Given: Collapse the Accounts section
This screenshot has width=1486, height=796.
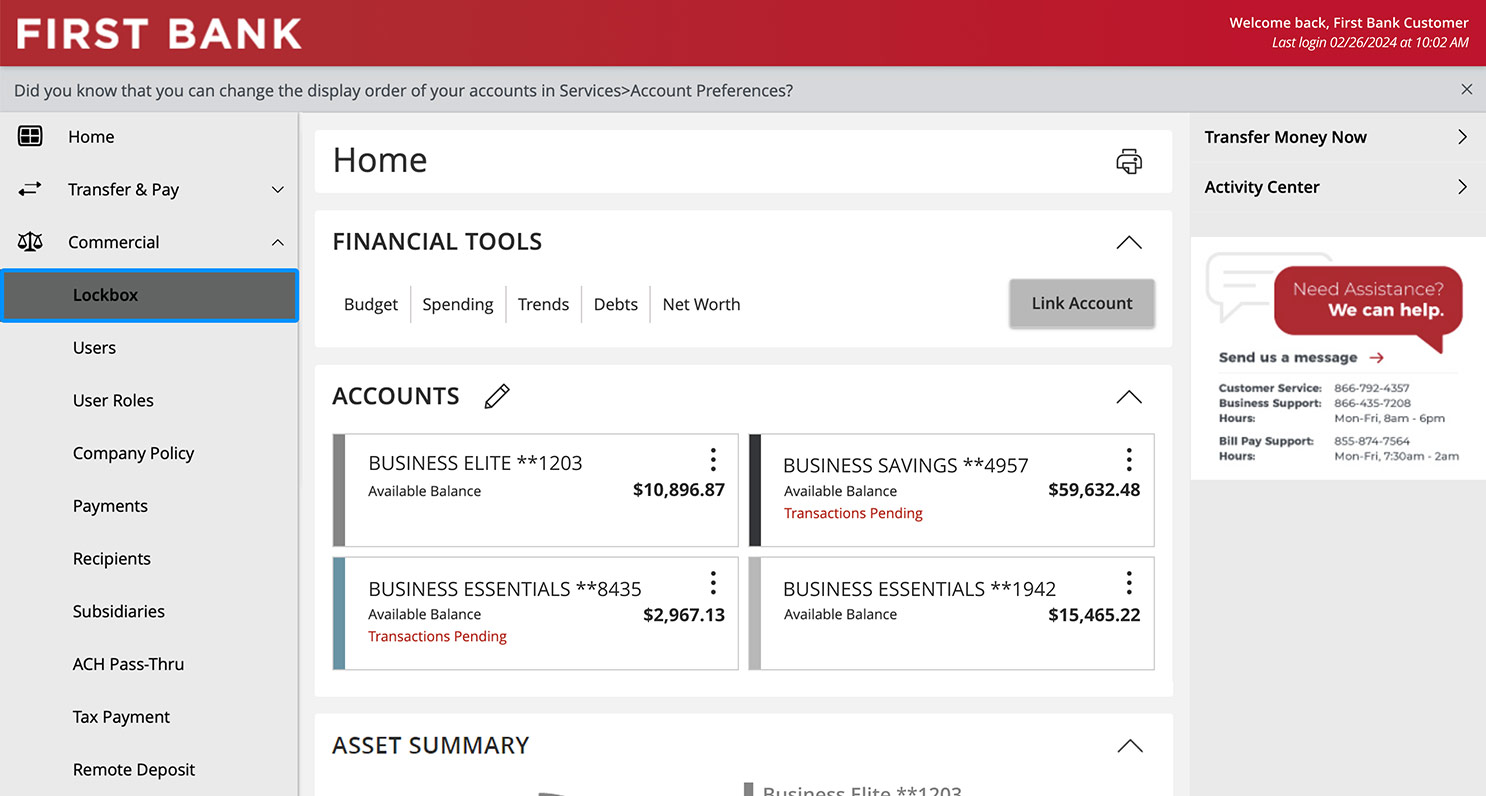Looking at the screenshot, I should click(1128, 396).
